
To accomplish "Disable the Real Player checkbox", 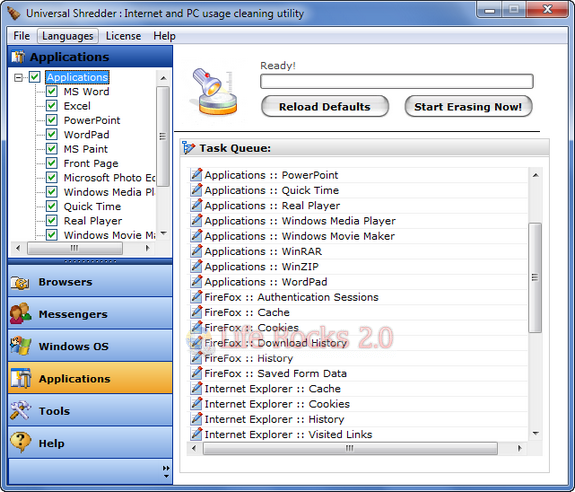I will click(x=52, y=220).
